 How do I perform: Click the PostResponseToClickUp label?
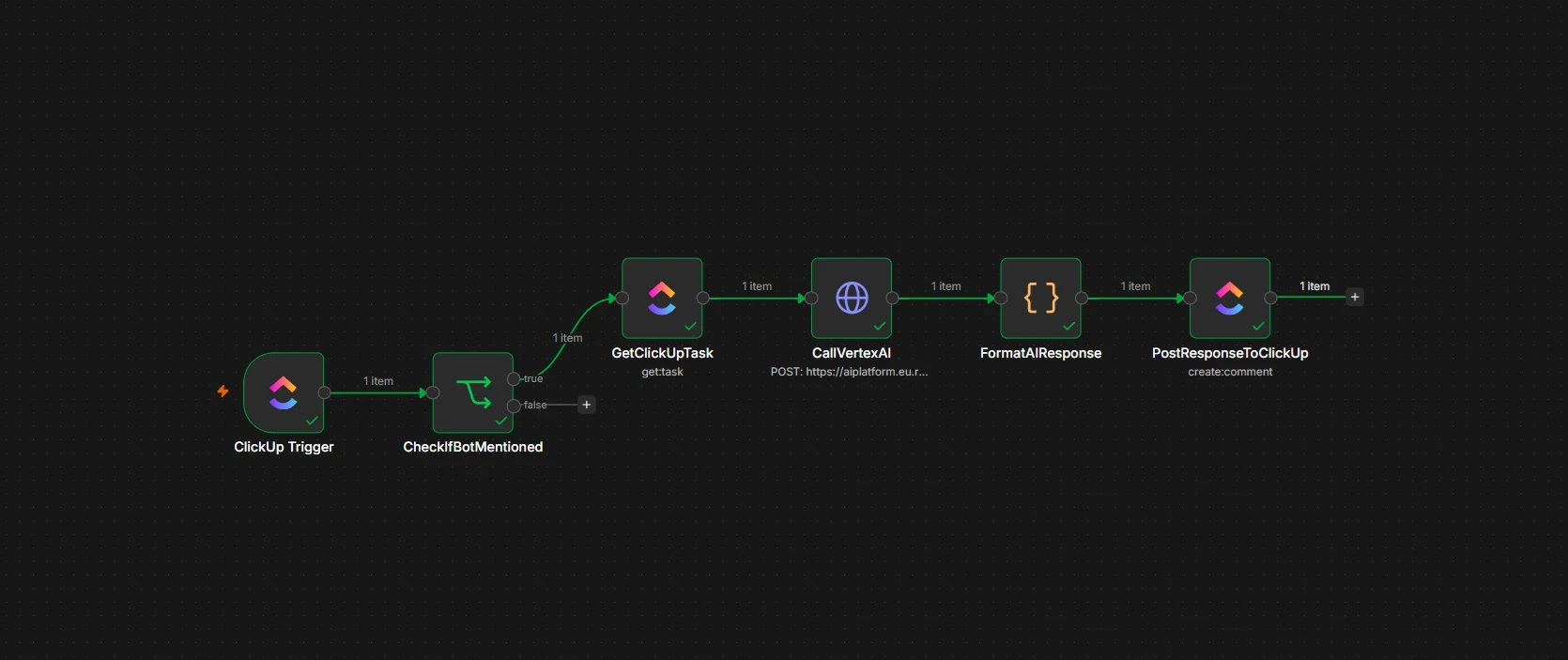tap(1230, 353)
